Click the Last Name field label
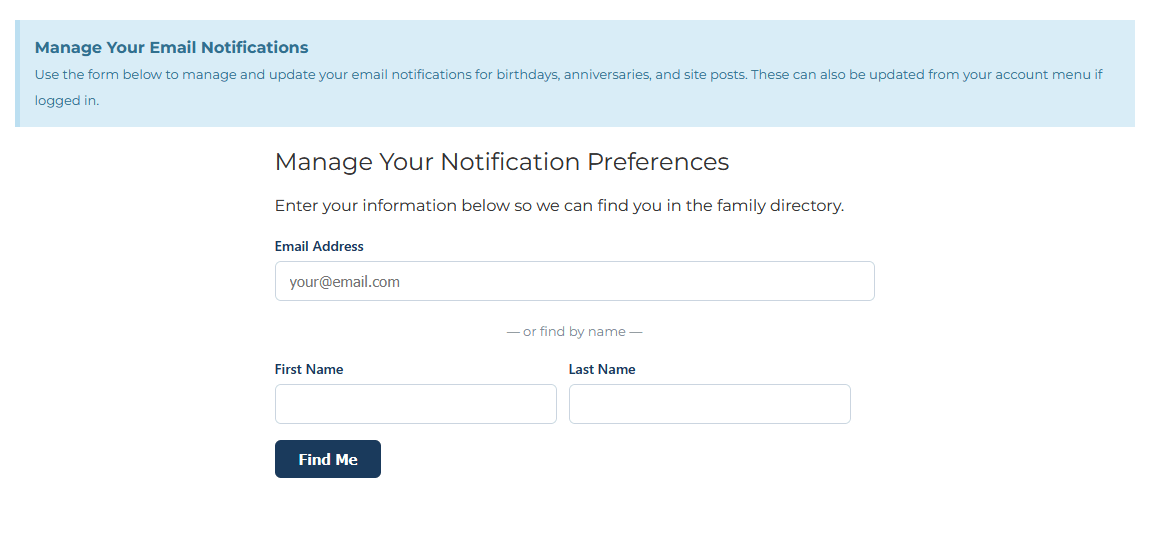Screen dimensions: 1157x545 [x=602, y=369]
